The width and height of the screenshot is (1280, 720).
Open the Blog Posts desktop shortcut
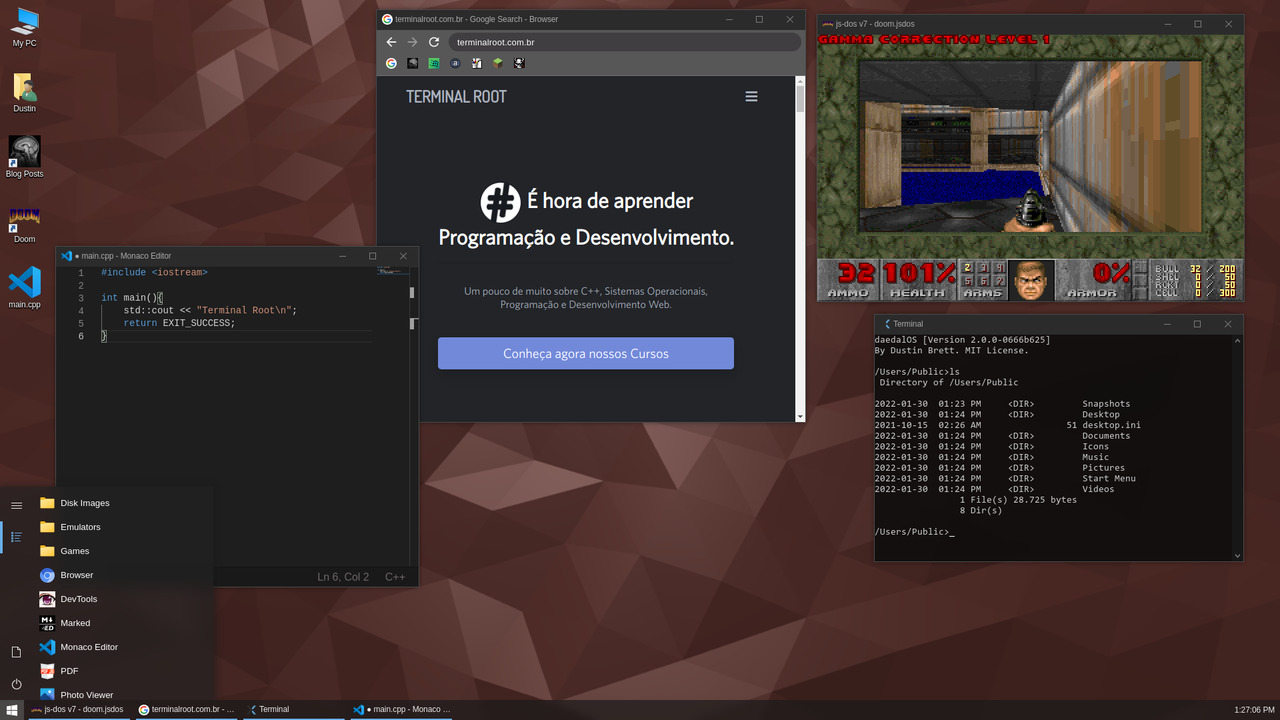tap(24, 157)
